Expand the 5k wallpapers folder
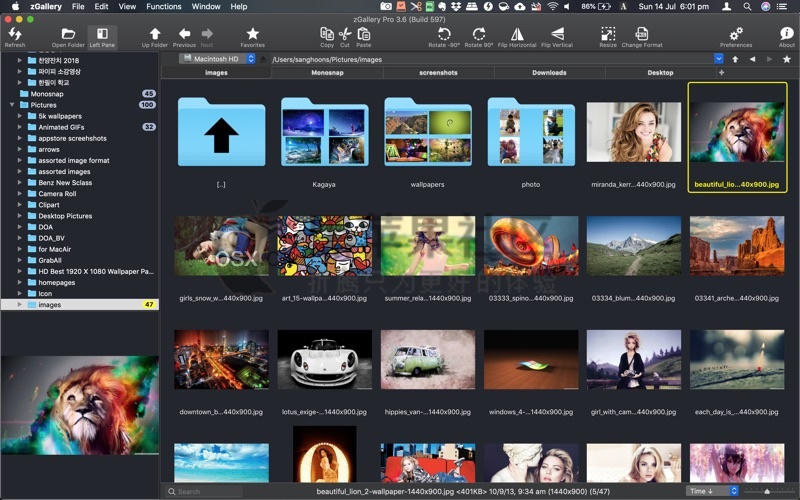800x500 pixels. point(19,116)
